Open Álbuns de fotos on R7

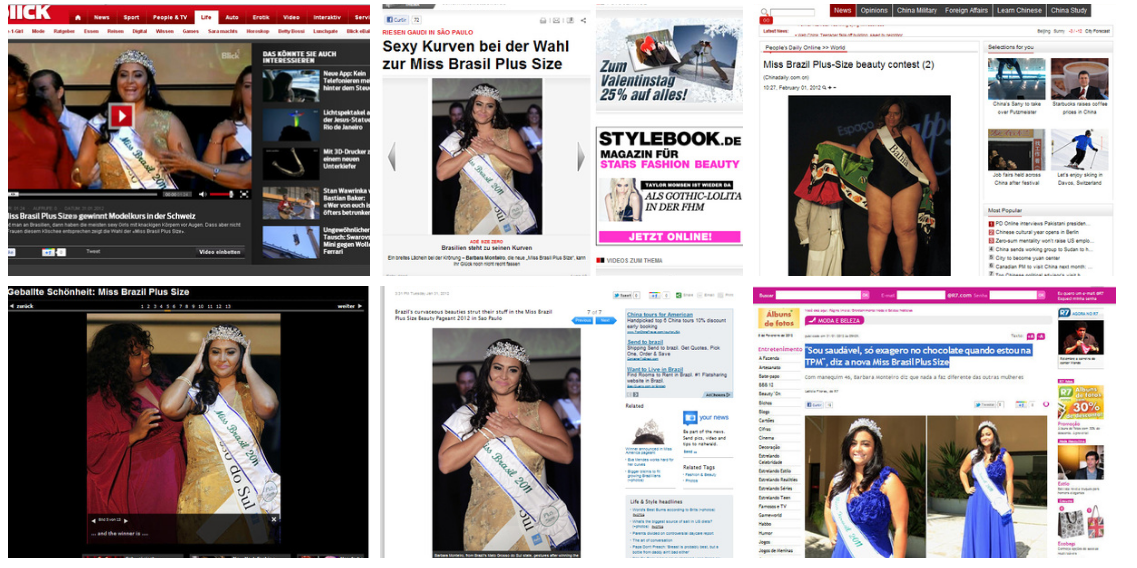[779, 318]
